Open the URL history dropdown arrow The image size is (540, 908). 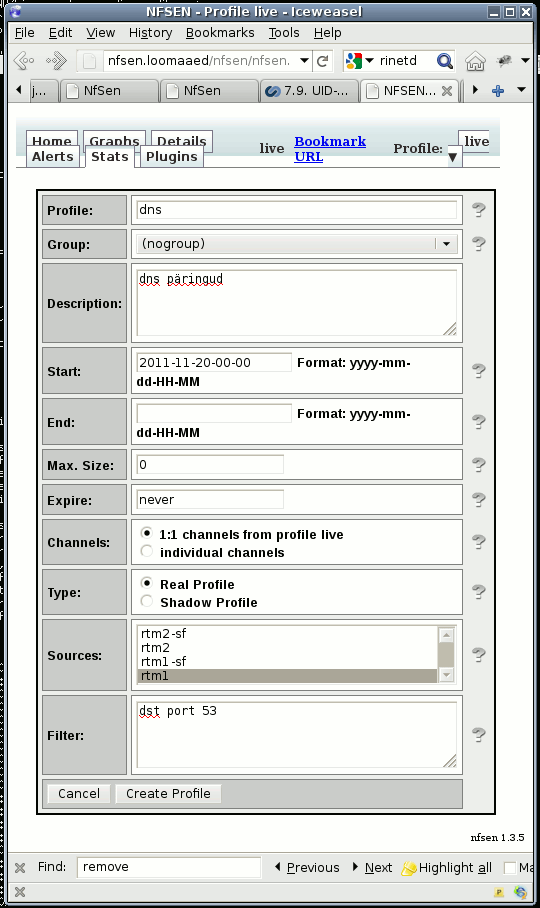coord(304,60)
